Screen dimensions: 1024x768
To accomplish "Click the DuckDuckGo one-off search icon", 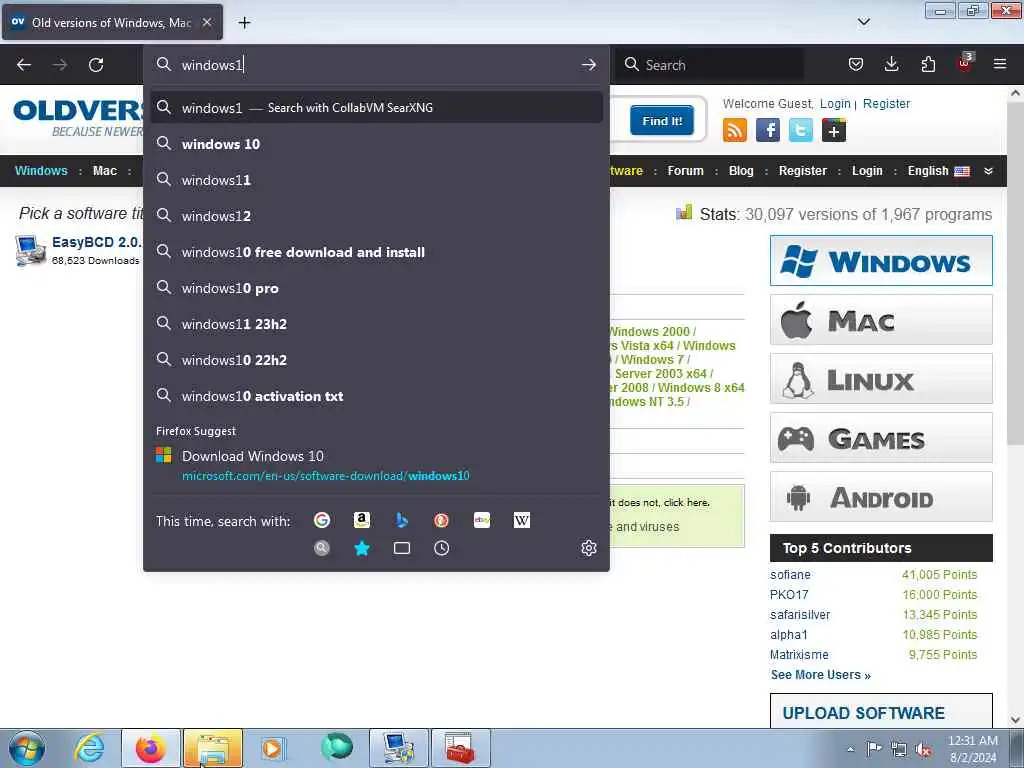I will (441, 520).
